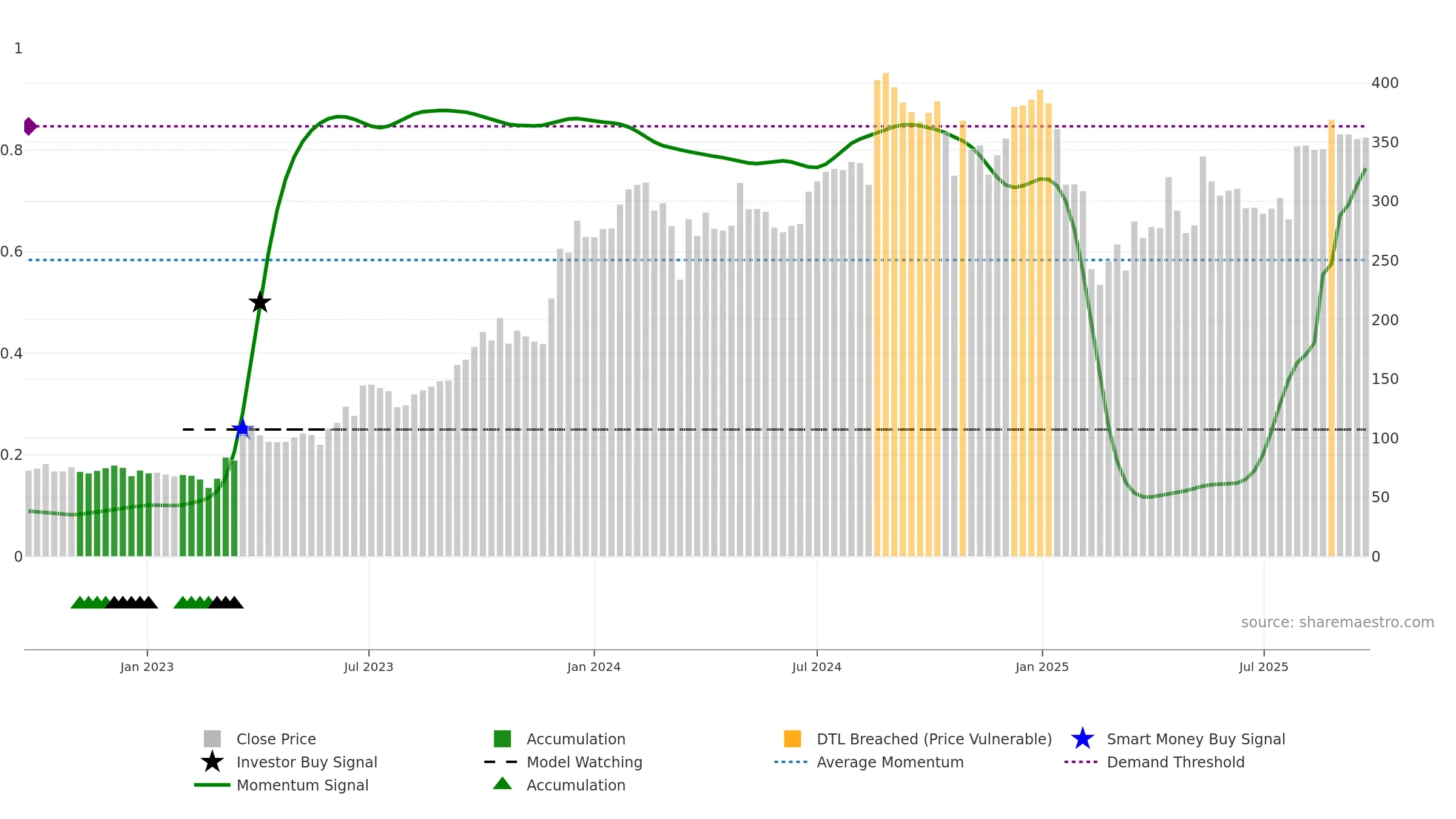Click the green triangle Accumulation legend icon
The width and height of the screenshot is (1456, 819).
(502, 784)
